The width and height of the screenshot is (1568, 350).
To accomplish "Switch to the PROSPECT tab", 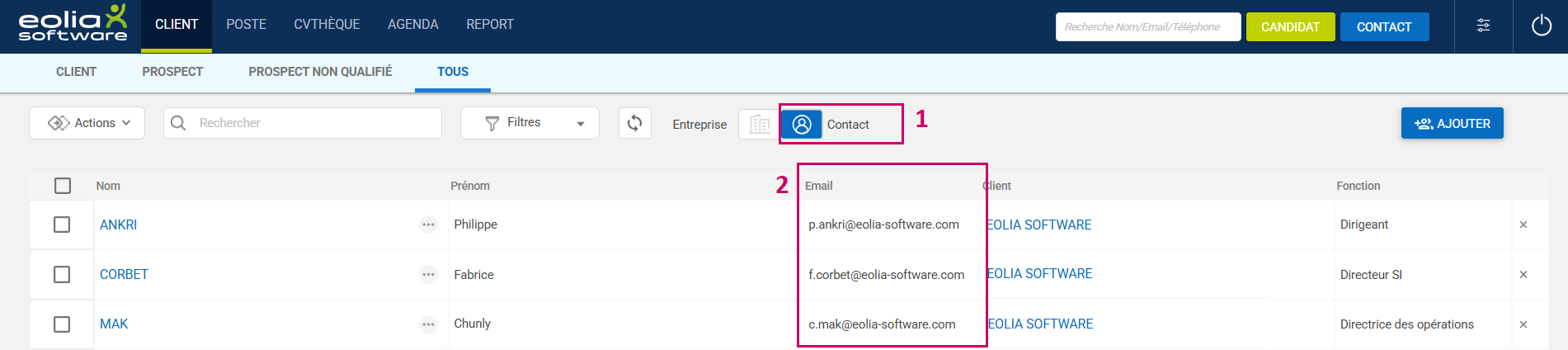I will [x=172, y=72].
